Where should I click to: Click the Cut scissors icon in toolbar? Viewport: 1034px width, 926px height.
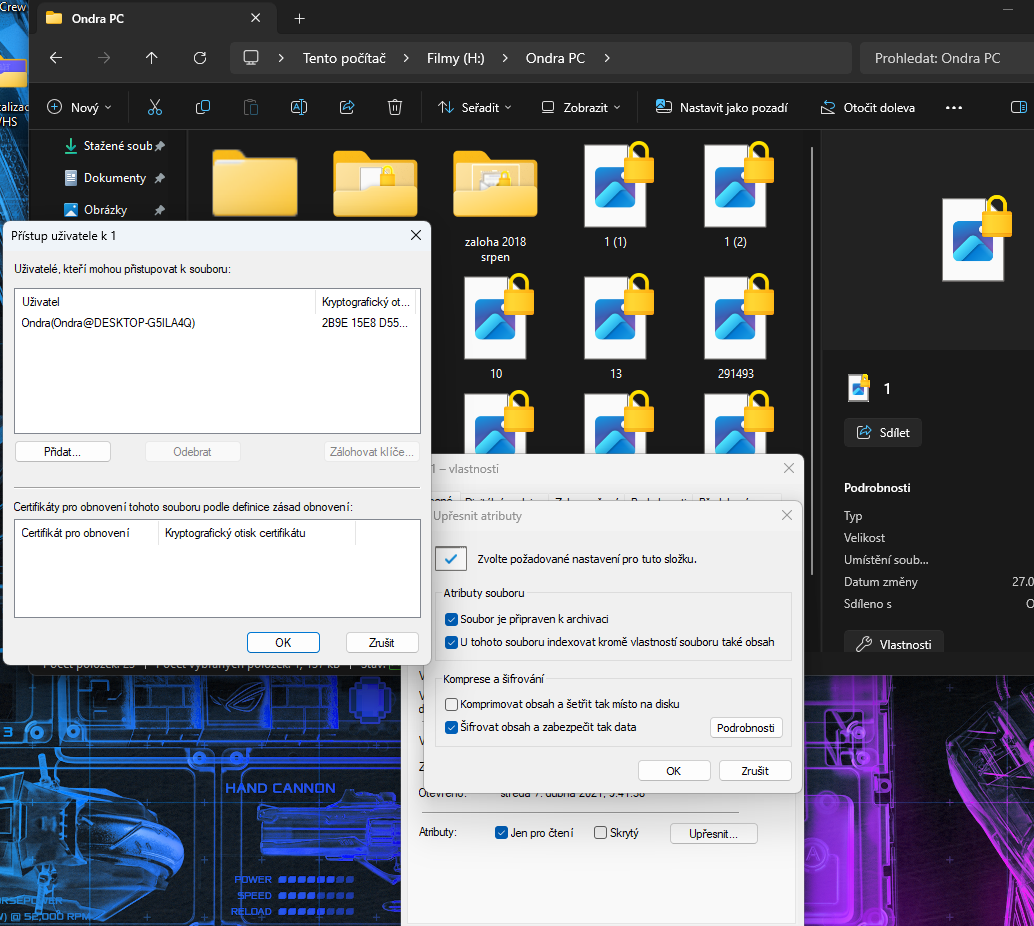pos(154,107)
